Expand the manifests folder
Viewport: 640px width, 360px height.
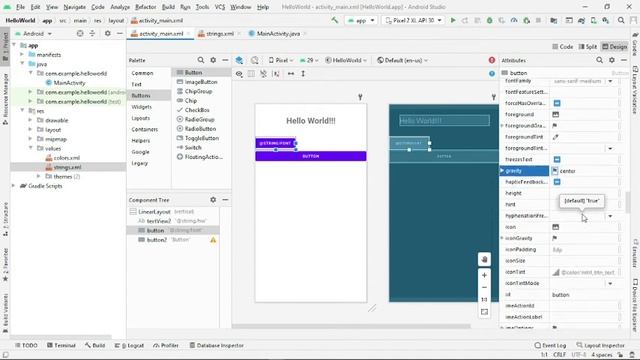click(22, 55)
